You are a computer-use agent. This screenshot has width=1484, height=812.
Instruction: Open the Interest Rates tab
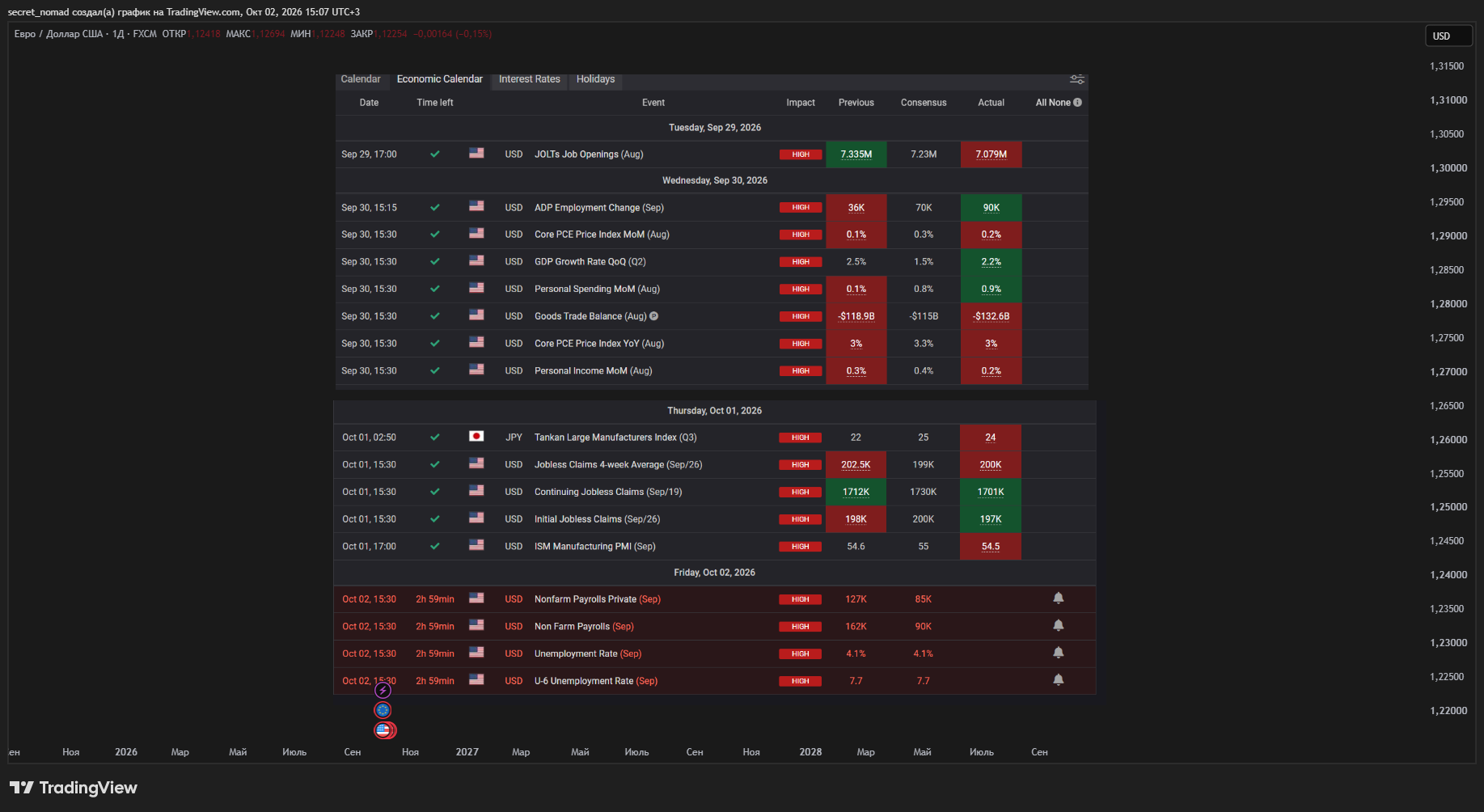click(530, 79)
